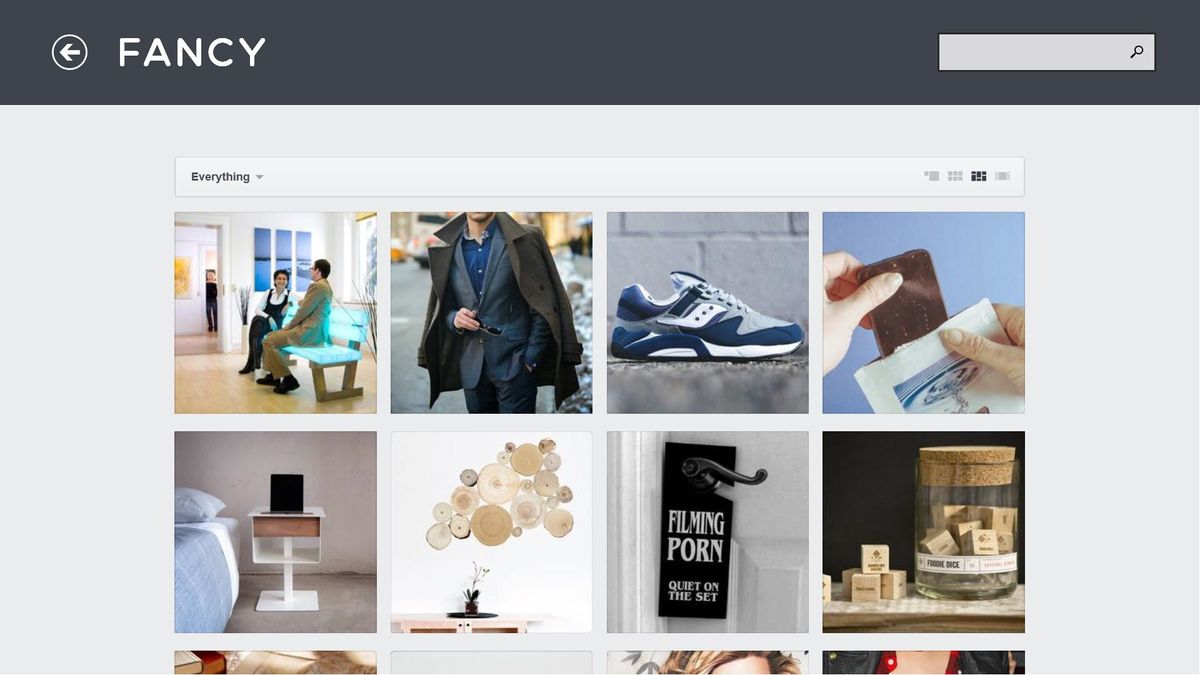Open the wood slice wall art photo
1200x675 pixels.
(x=491, y=532)
